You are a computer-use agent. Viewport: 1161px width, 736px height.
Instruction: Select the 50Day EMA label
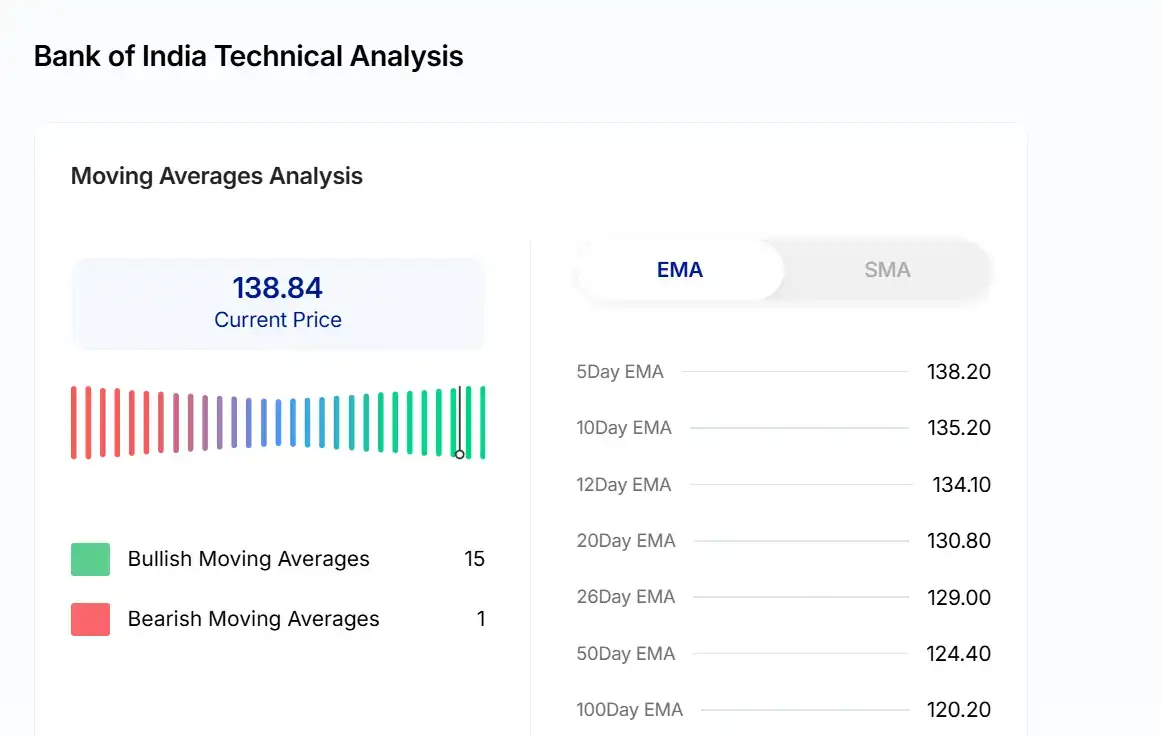point(626,654)
